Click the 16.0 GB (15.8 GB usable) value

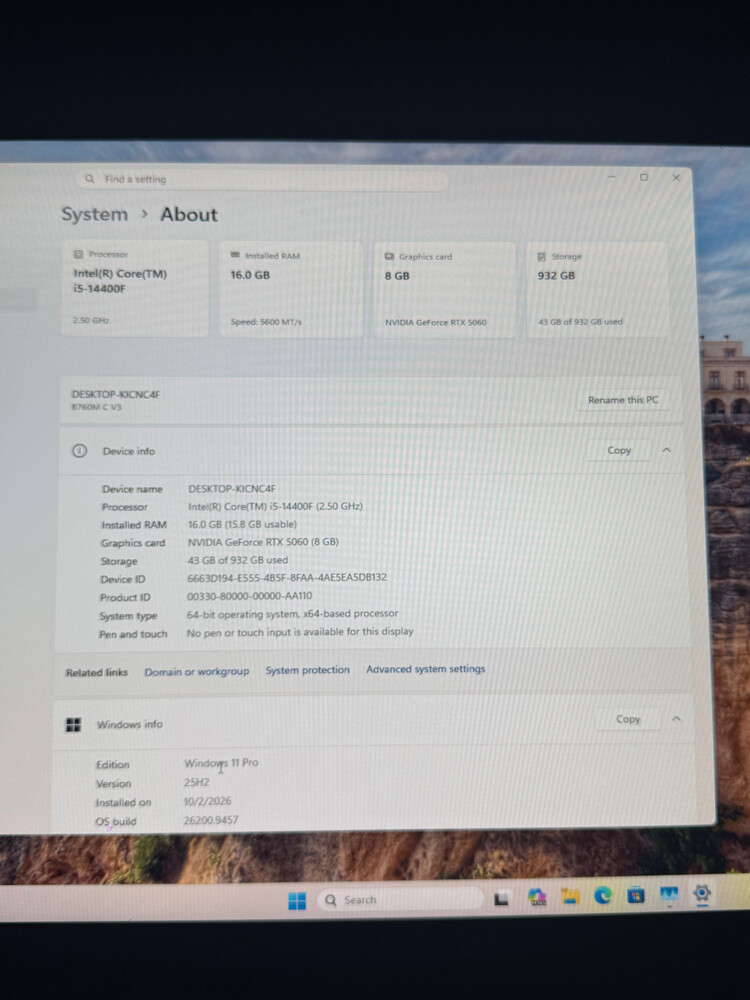pyautogui.click(x=242, y=524)
